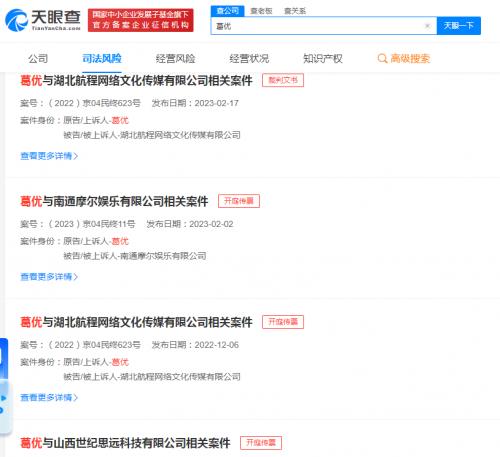
Task: Switch to the 司法风险 tab
Action: tap(102, 59)
